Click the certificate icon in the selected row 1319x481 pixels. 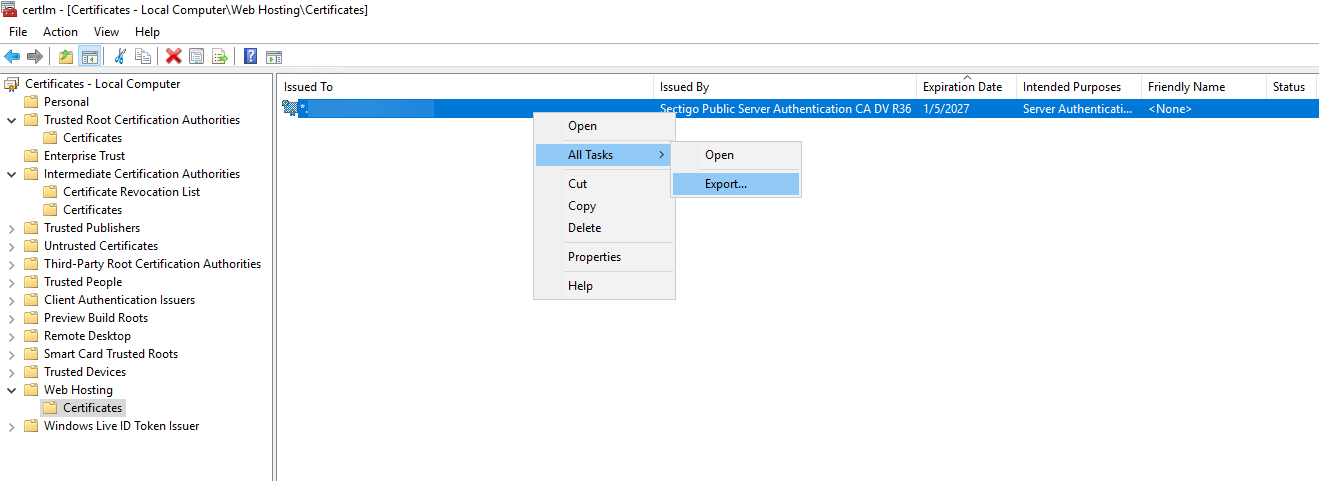[290, 109]
